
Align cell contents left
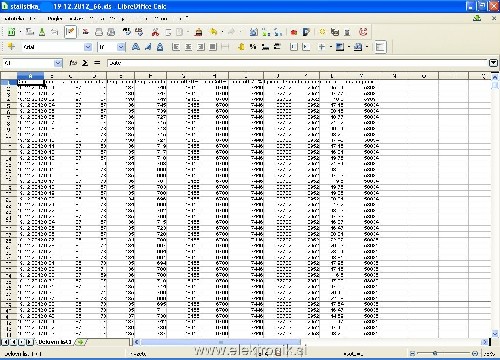[x=176, y=47]
